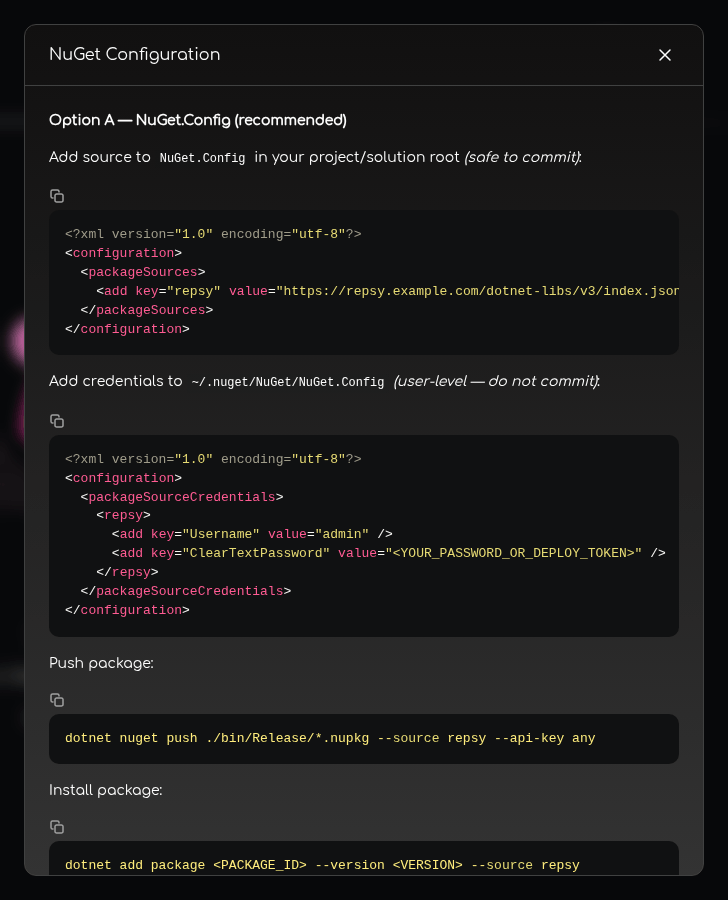
Task: Click the closing '</repsy>' tag line
Action: coord(127,572)
